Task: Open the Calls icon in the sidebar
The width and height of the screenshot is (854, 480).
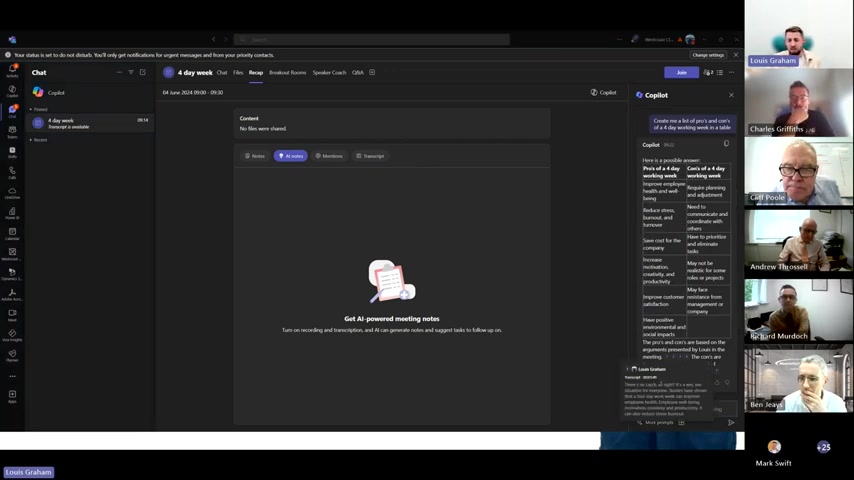Action: coord(12,173)
